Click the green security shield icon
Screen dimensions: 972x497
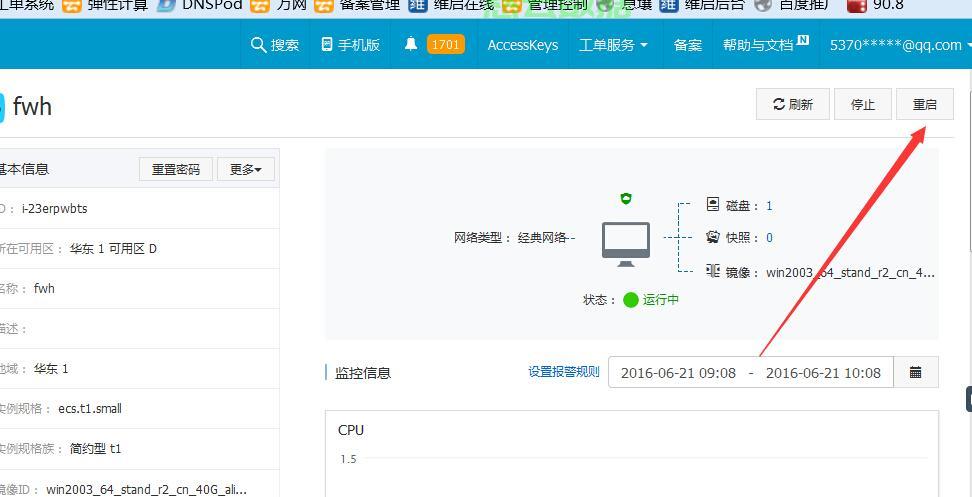click(x=626, y=199)
